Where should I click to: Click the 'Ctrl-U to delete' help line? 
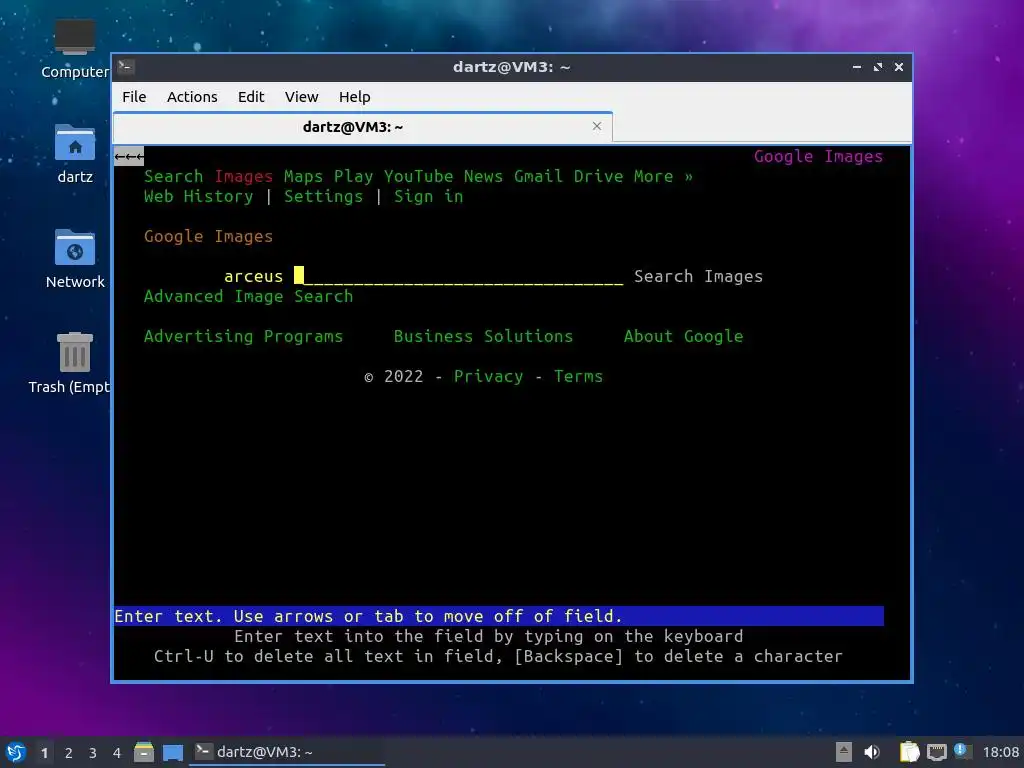click(x=498, y=656)
